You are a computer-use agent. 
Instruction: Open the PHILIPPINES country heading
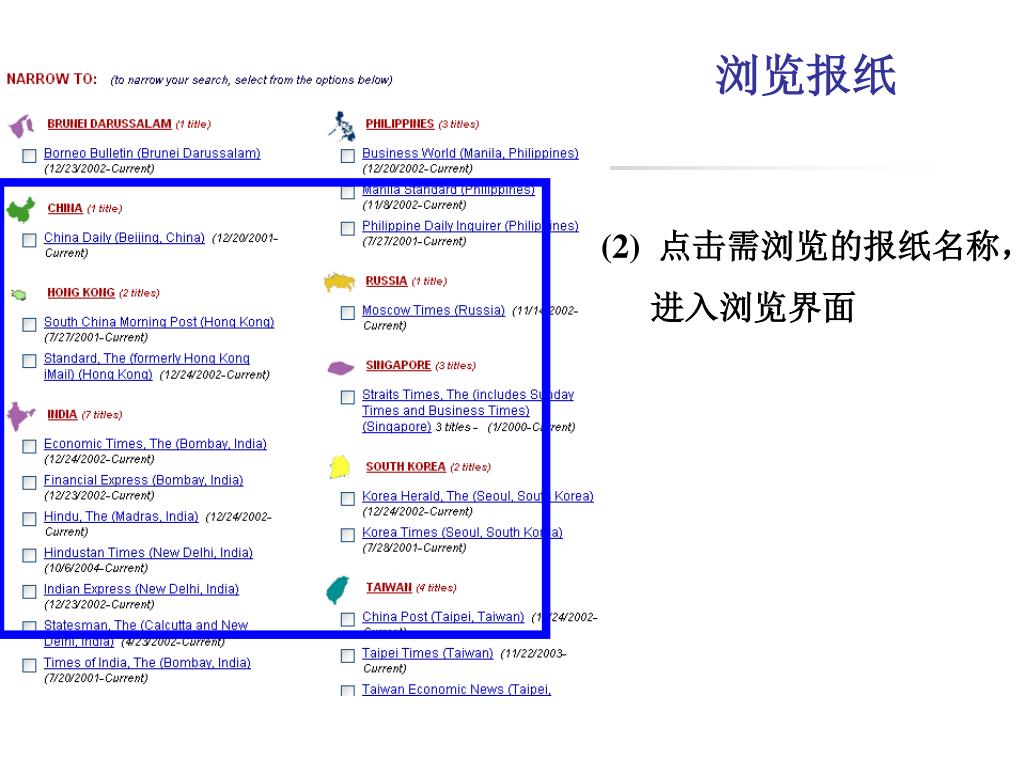[400, 123]
